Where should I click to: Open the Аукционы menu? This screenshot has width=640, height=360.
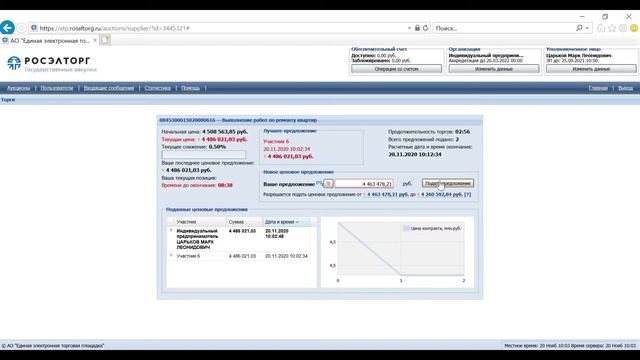[x=18, y=88]
